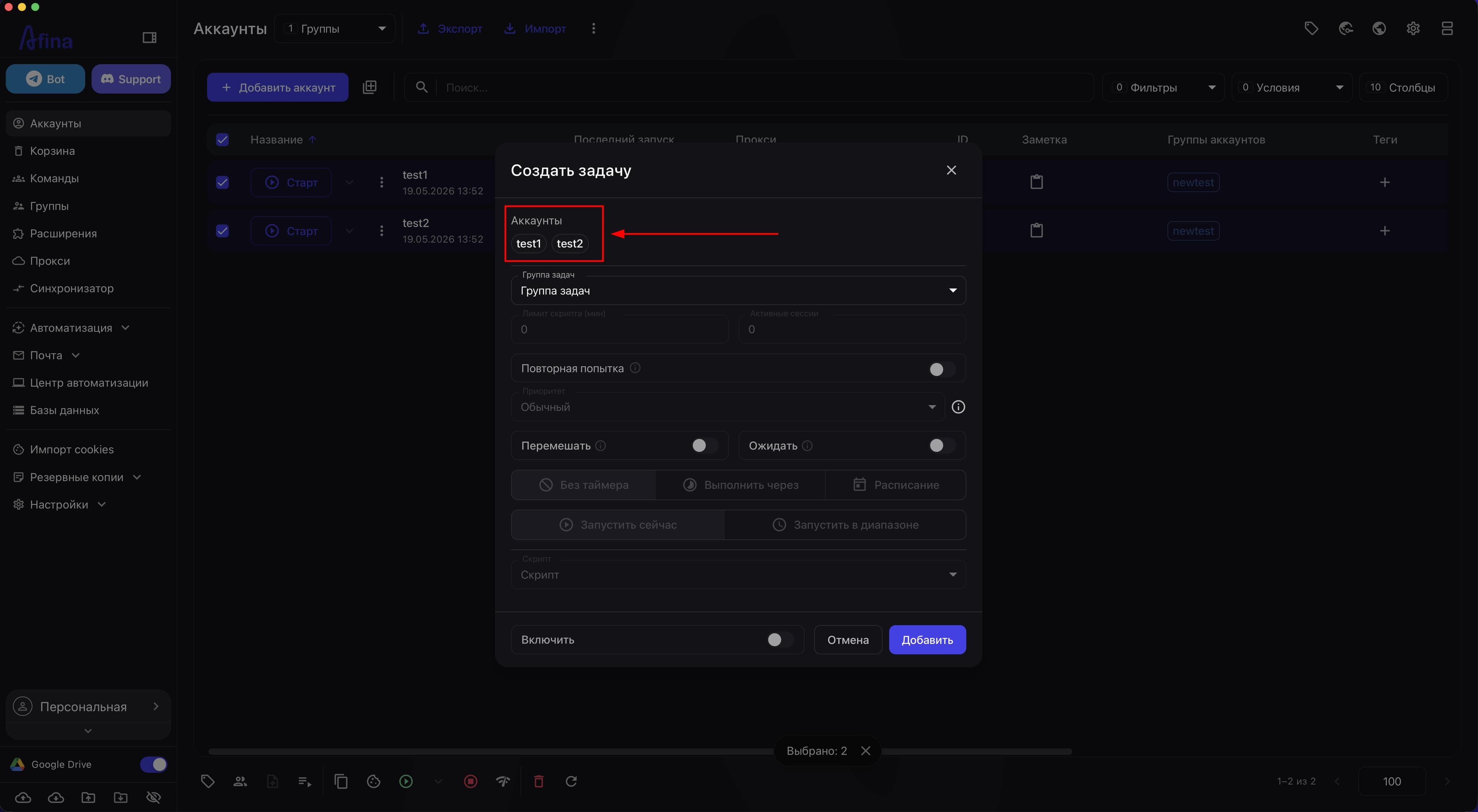This screenshot has width=1478, height=812.
Task: Click the priority info icon
Action: [958, 407]
